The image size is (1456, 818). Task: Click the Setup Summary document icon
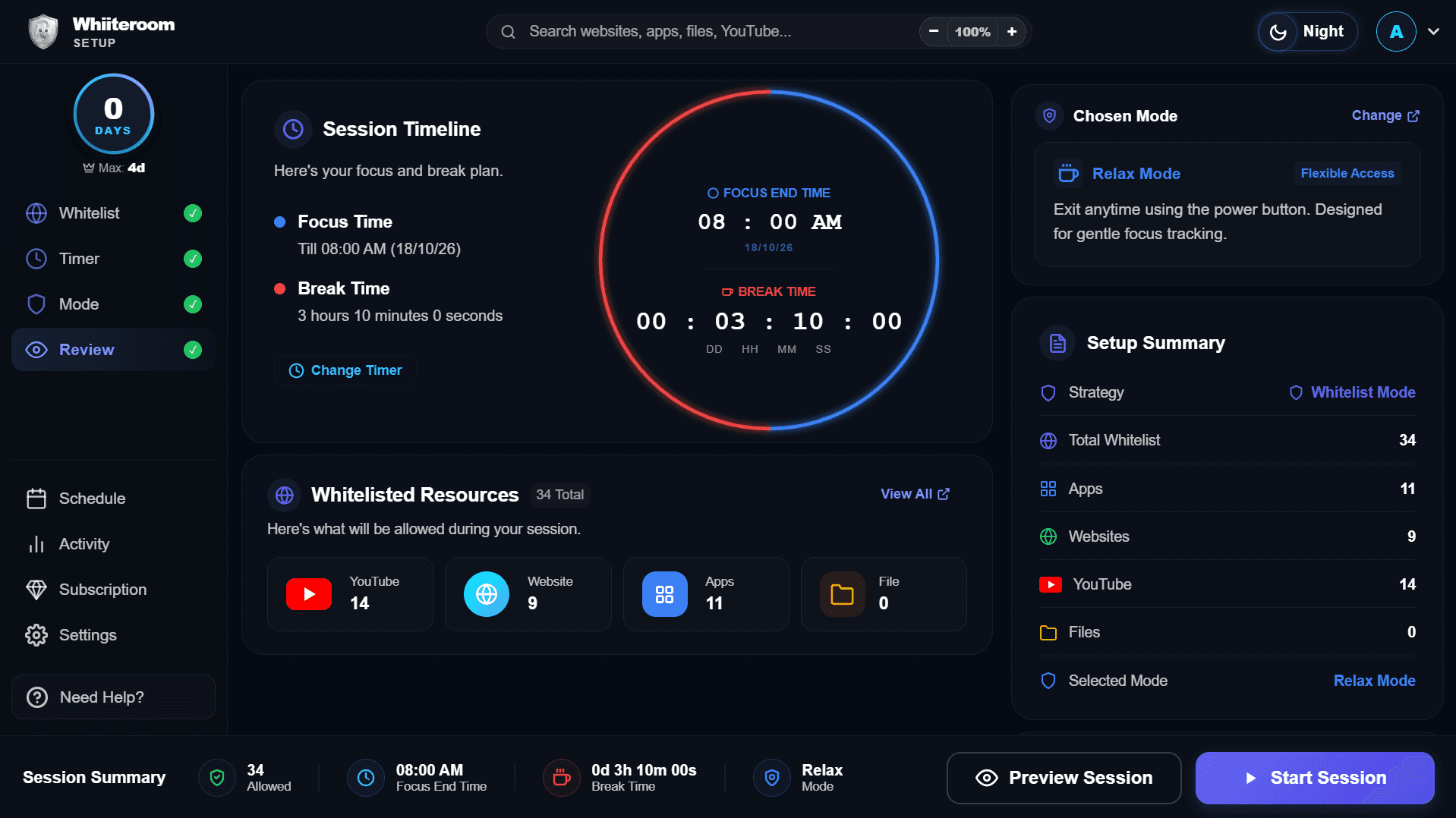click(x=1057, y=343)
